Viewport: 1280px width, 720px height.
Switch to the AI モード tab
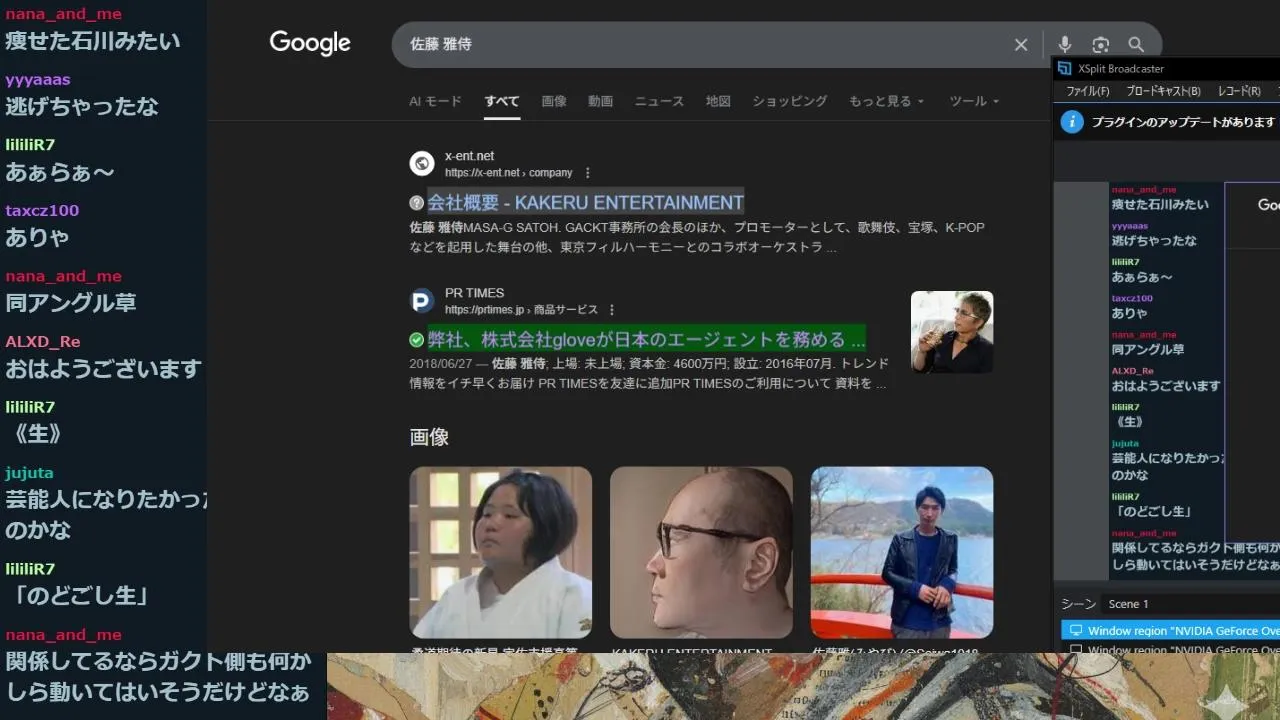click(x=435, y=101)
